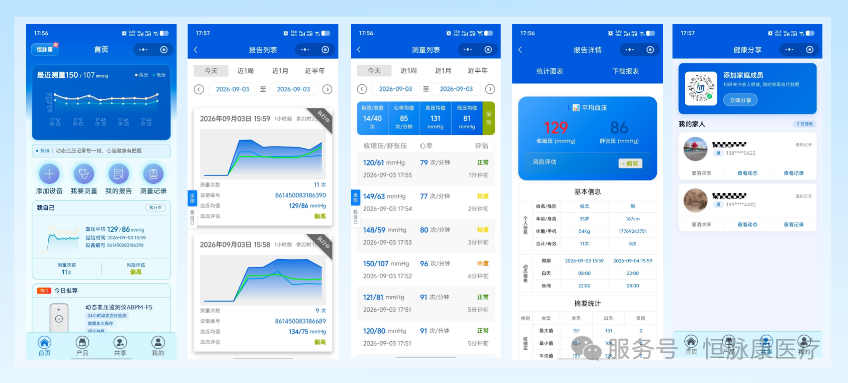Tap the ABPM-F5 device product image
This screenshot has width=848, height=383.
click(58, 319)
